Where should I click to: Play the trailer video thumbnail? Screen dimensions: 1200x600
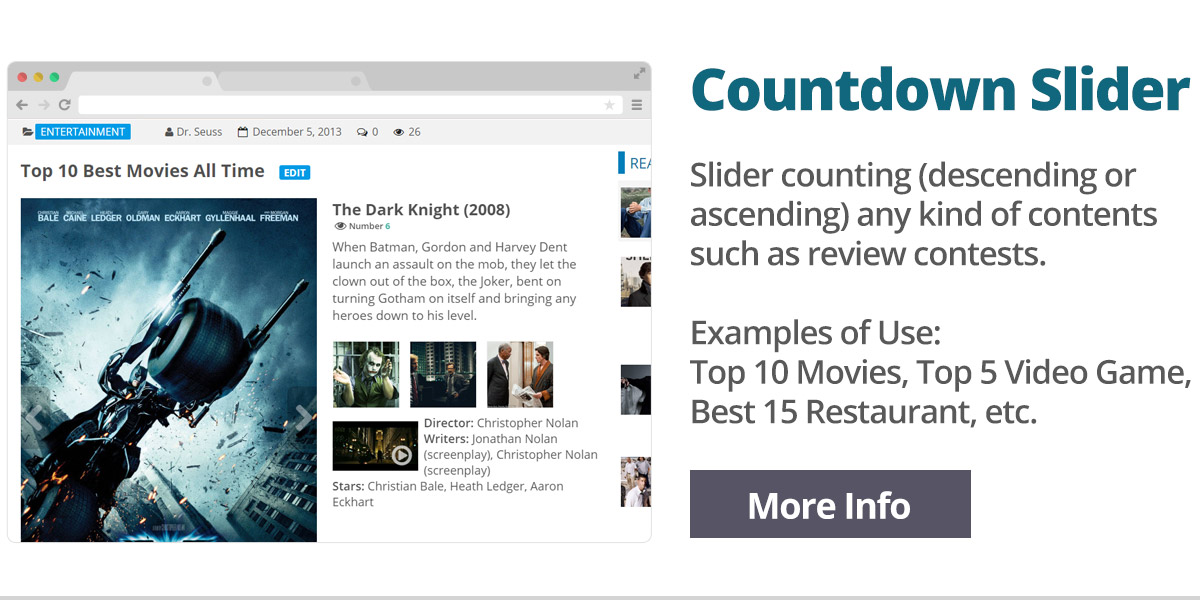click(x=375, y=446)
